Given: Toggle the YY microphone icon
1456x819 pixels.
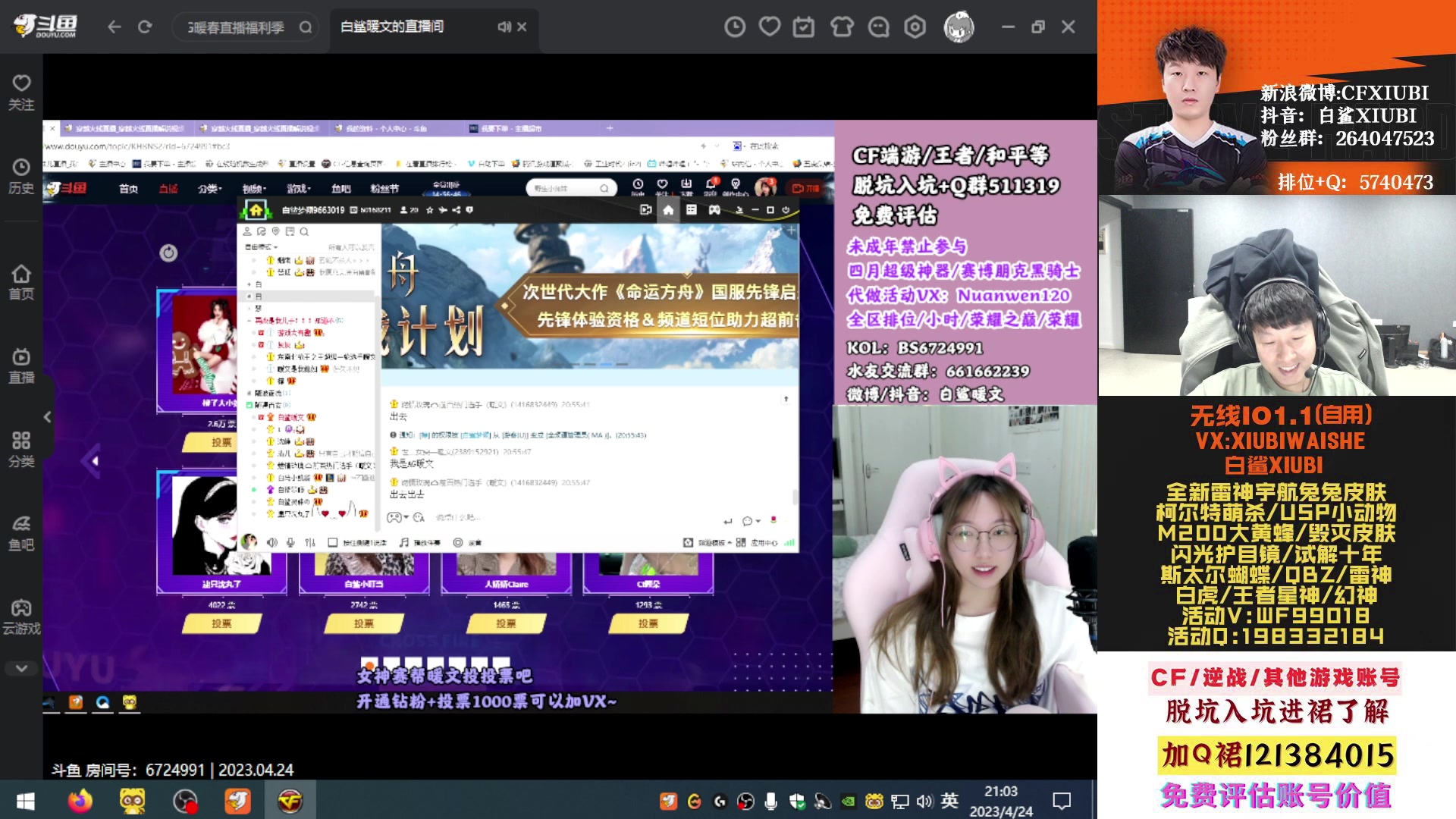Looking at the screenshot, I should pyautogui.click(x=290, y=542).
